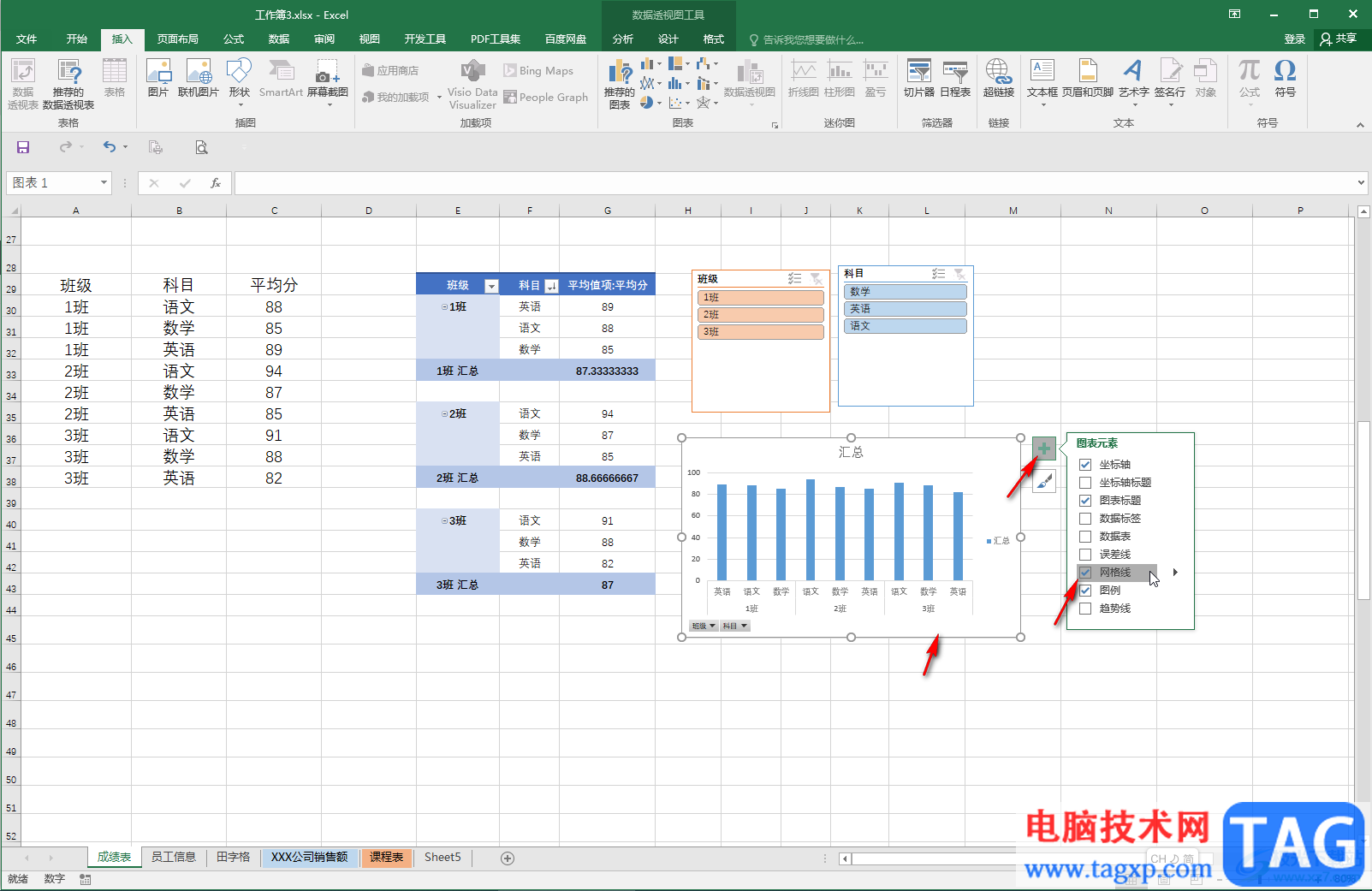This screenshot has height=891, width=1372.
Task: Open the 公式 ribbon tab
Action: coord(234,39)
